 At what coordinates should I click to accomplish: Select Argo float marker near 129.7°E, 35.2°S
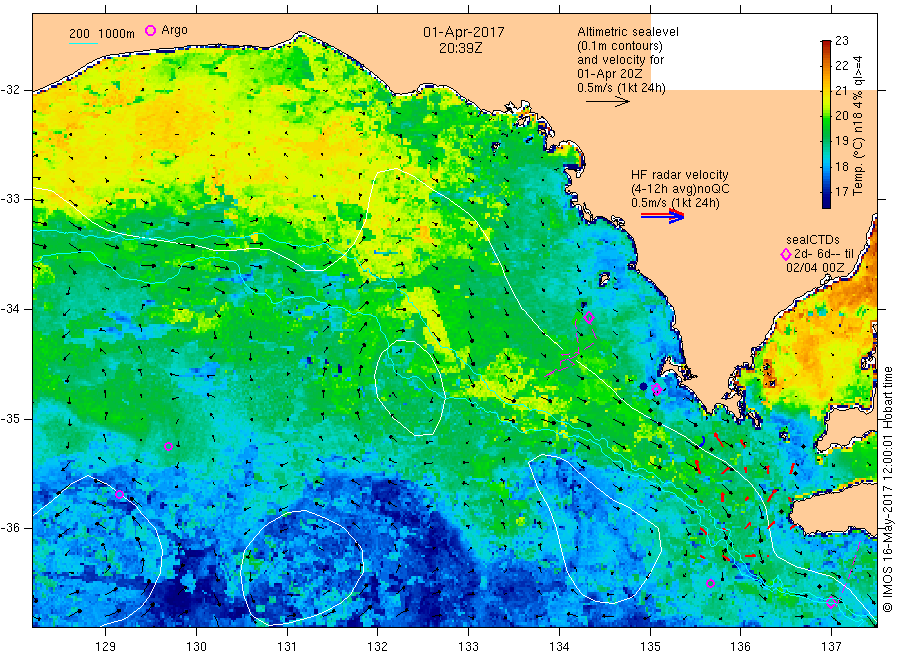[x=168, y=447]
